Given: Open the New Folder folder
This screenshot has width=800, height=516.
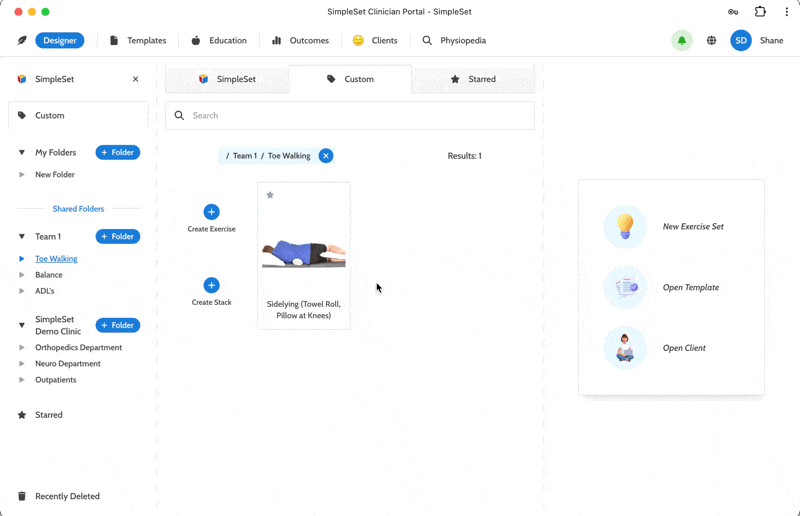Looking at the screenshot, I should tap(55, 175).
